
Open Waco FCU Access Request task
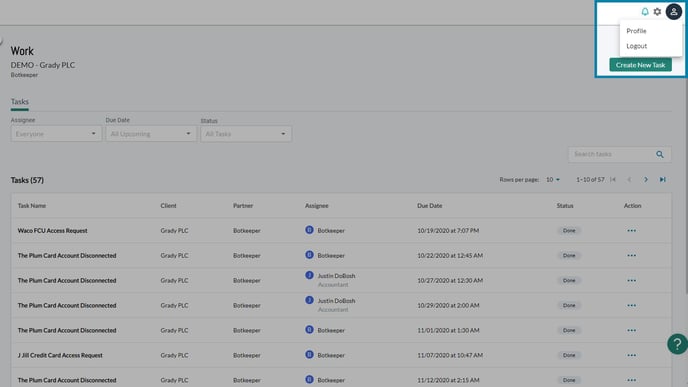53,231
